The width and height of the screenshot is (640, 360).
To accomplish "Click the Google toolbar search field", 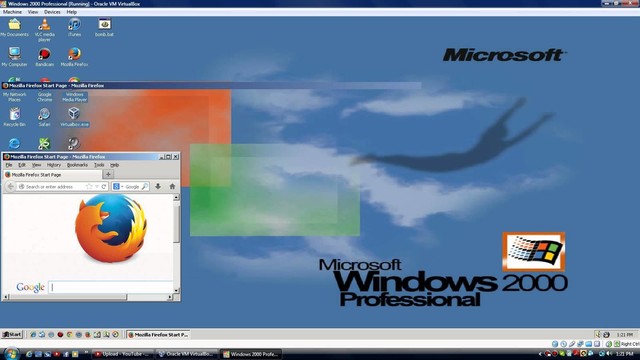I will coord(132,187).
